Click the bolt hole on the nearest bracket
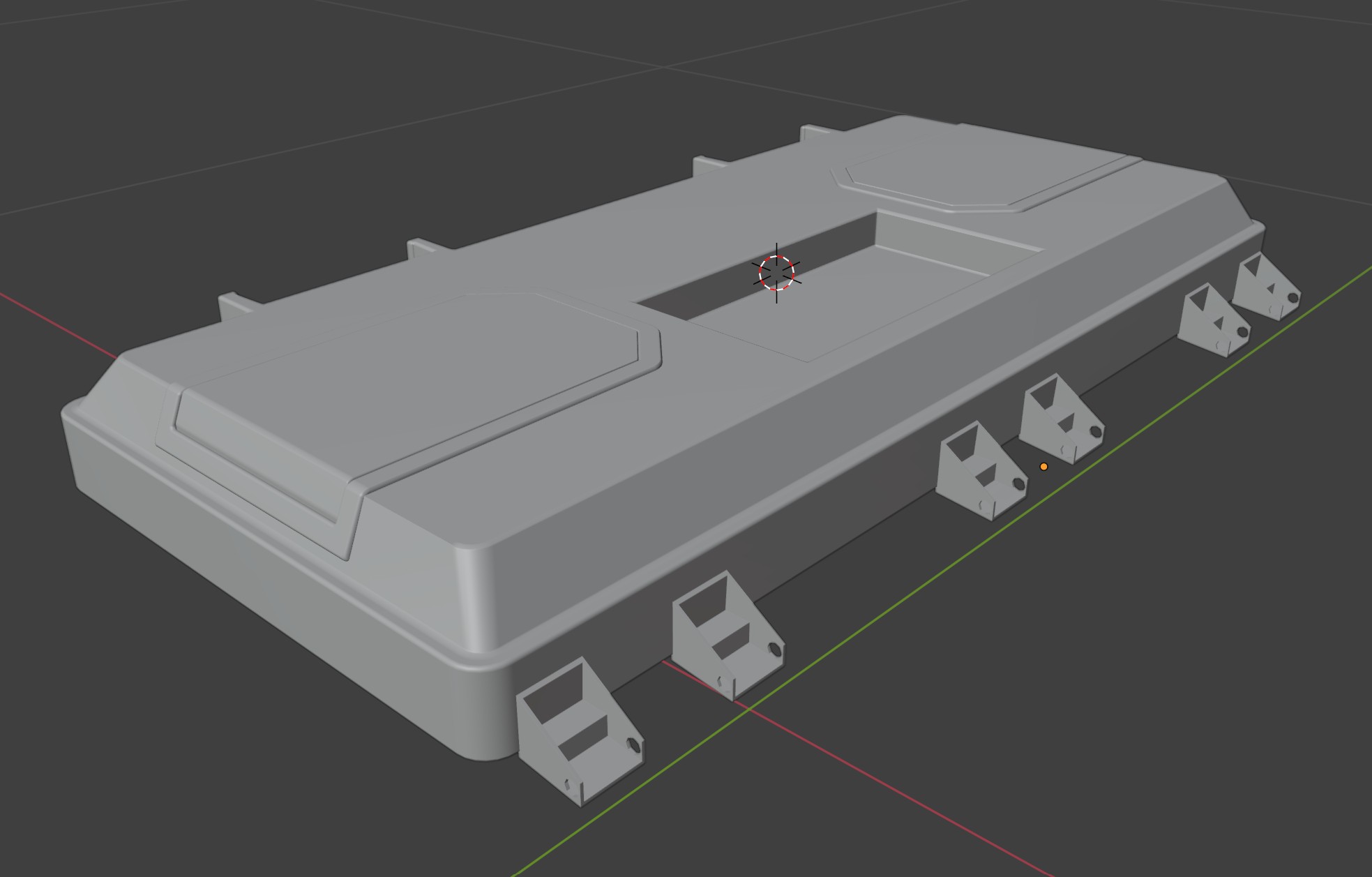 tap(633, 744)
